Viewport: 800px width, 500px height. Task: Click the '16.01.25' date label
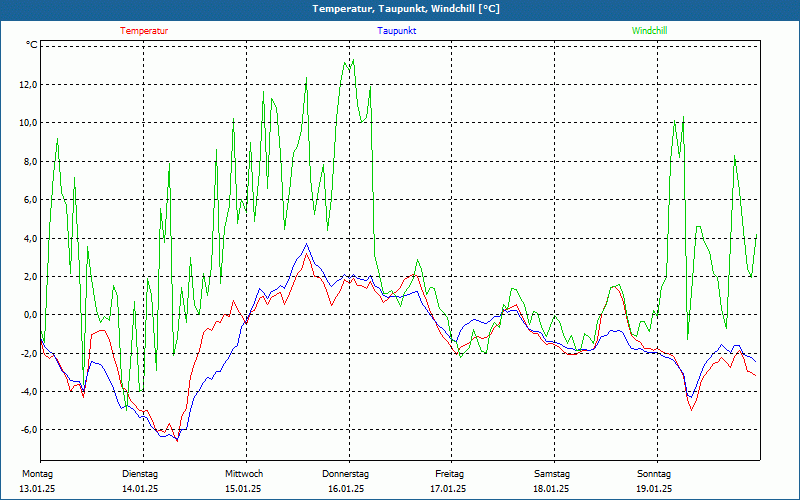pos(346,489)
